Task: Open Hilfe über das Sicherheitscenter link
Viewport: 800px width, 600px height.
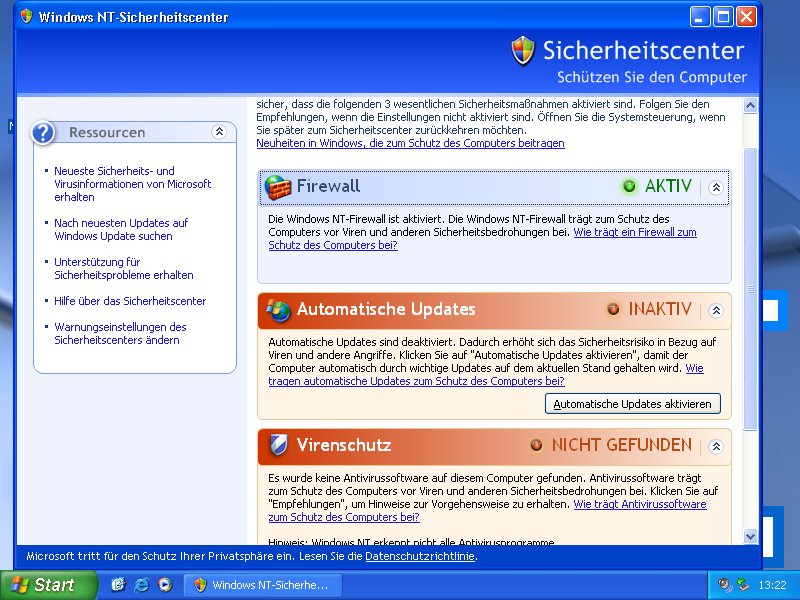Action: tap(130, 301)
